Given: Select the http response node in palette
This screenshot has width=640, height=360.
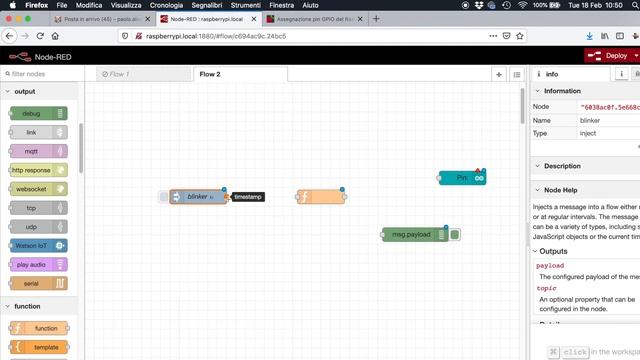Looking at the screenshot, I should pyautogui.click(x=38, y=170).
